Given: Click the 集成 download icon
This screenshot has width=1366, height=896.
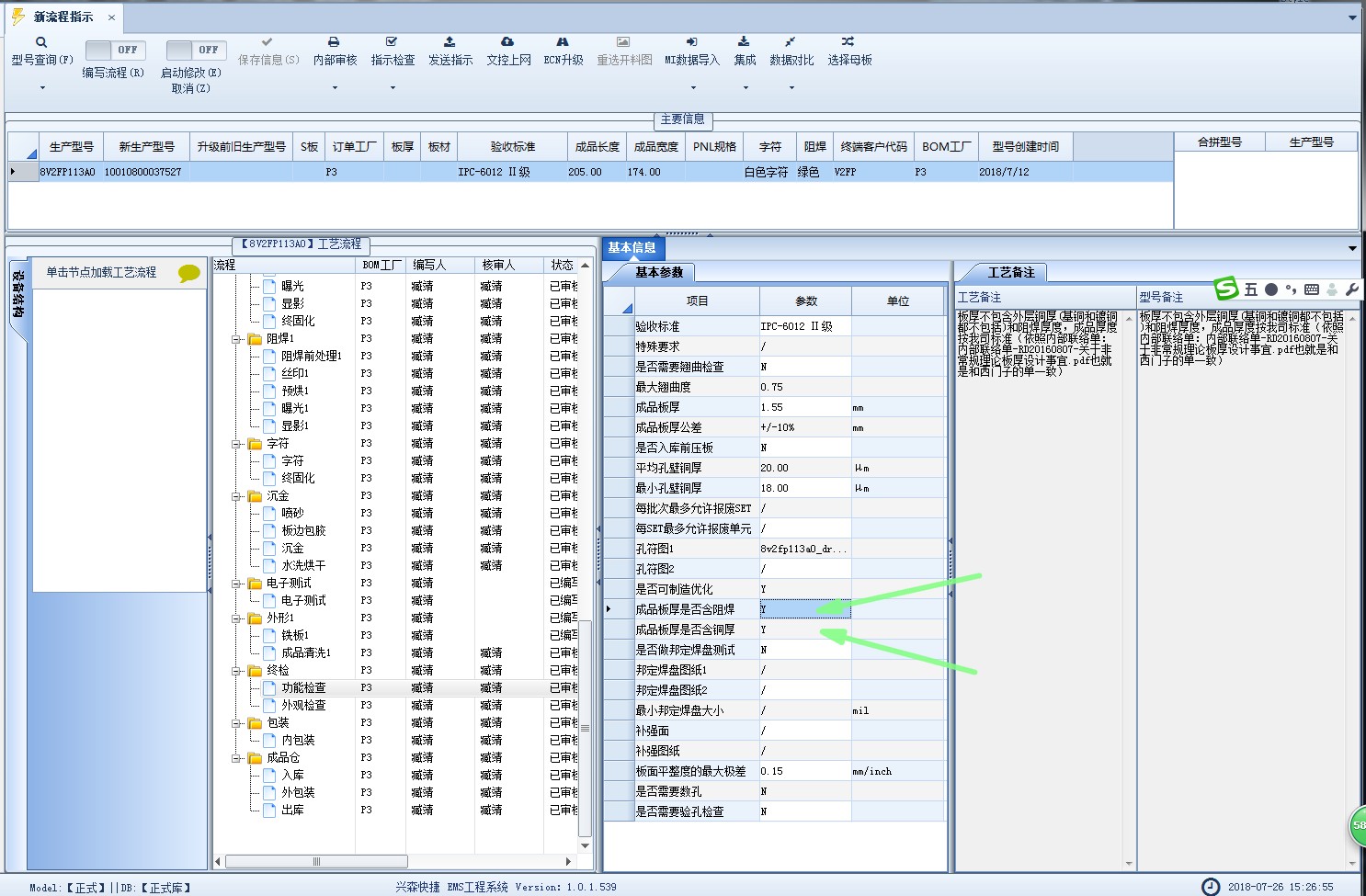Looking at the screenshot, I should tap(745, 42).
